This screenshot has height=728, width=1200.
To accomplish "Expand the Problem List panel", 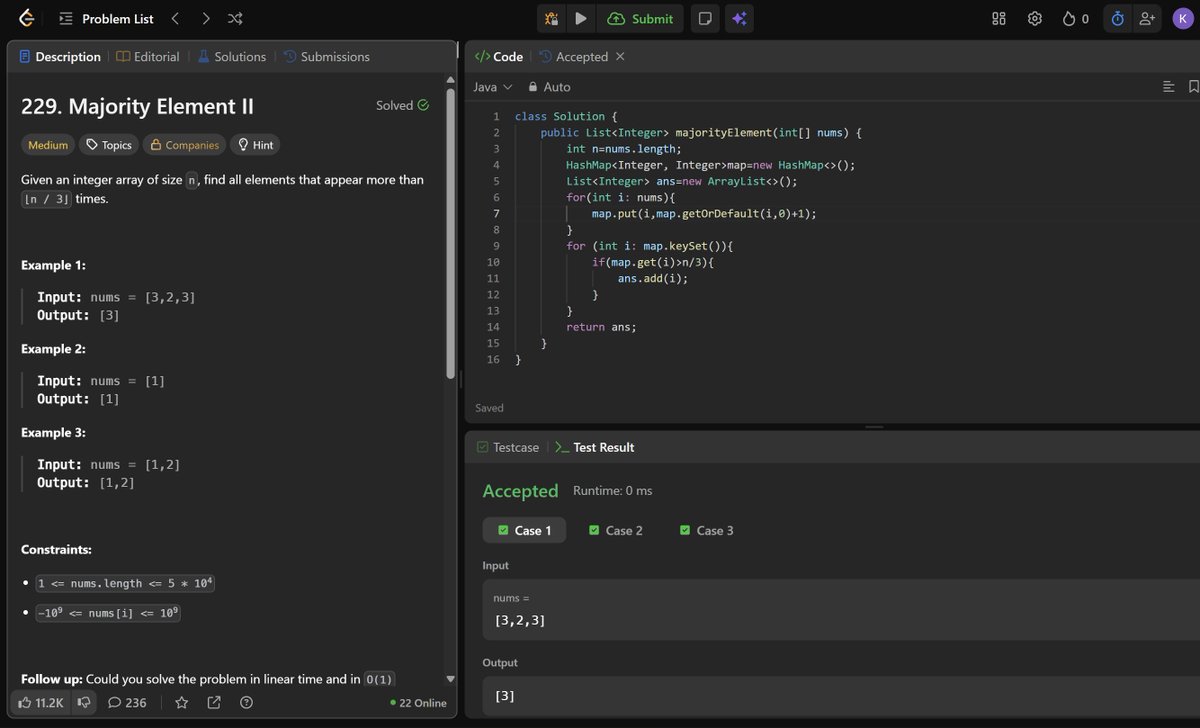I will pos(106,19).
